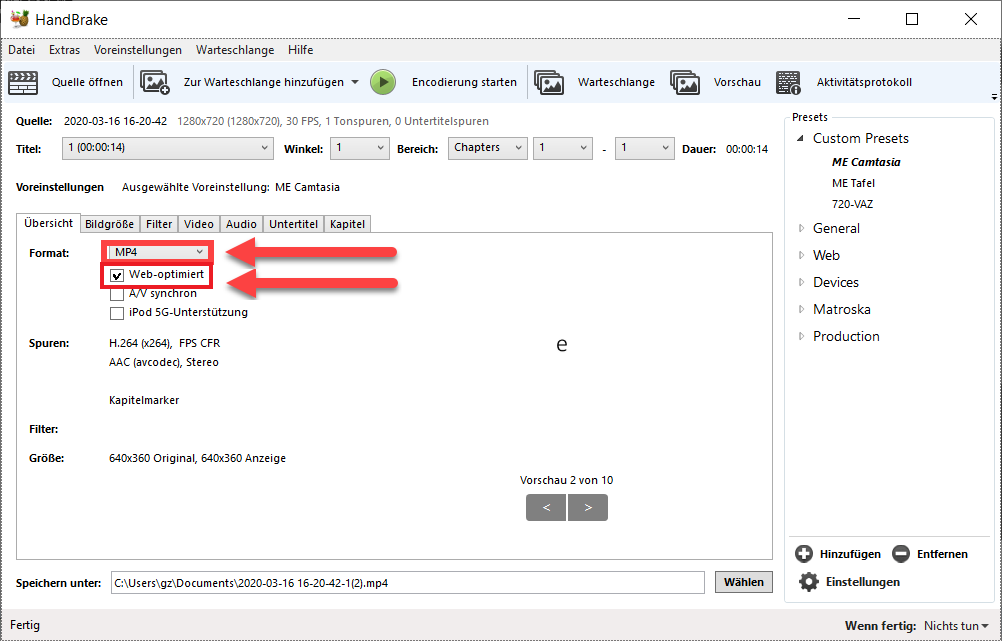
Task: Switch to the Untertitel tab
Action: [x=293, y=224]
